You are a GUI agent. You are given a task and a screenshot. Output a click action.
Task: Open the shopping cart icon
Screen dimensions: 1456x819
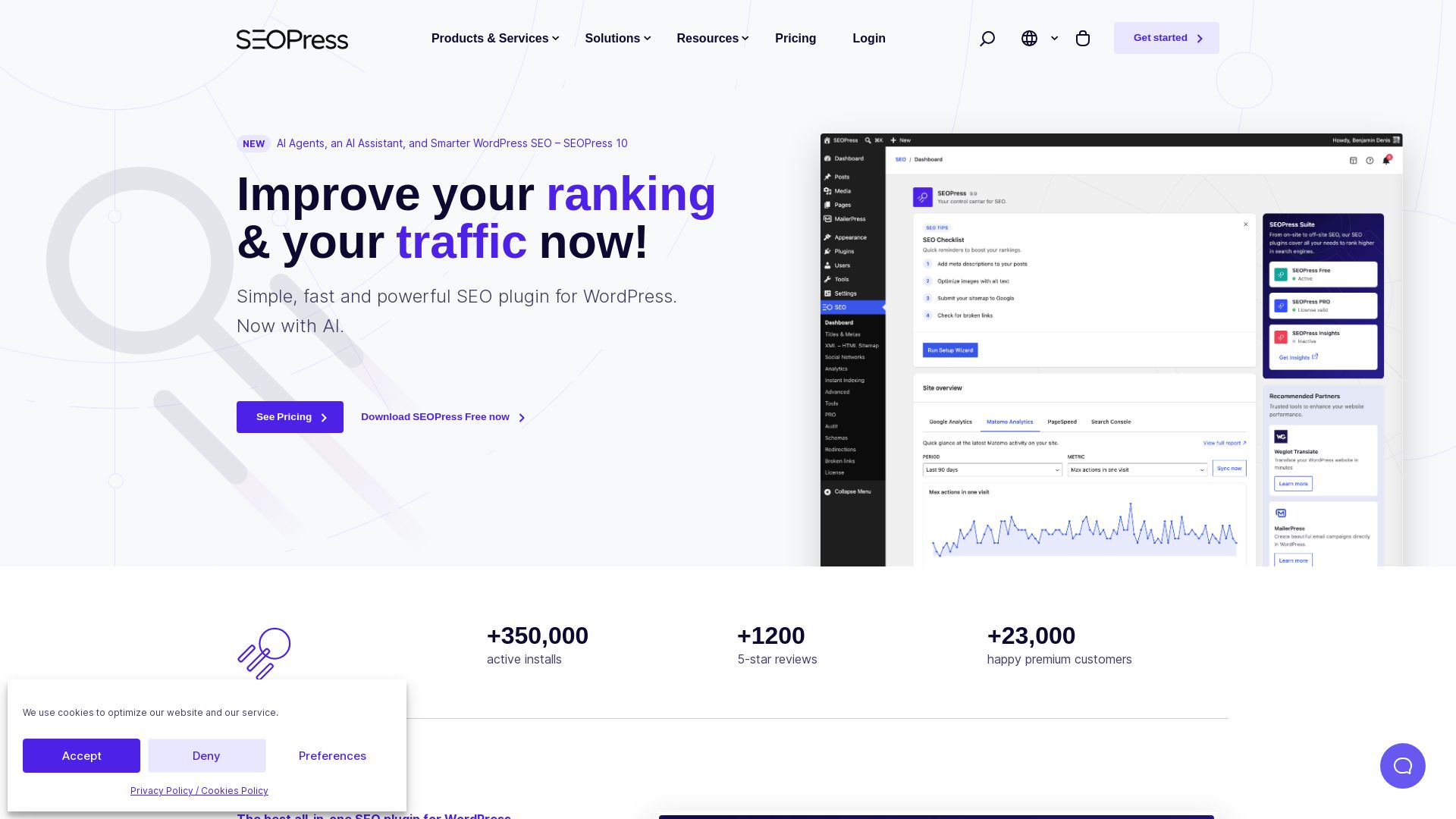1083,39
